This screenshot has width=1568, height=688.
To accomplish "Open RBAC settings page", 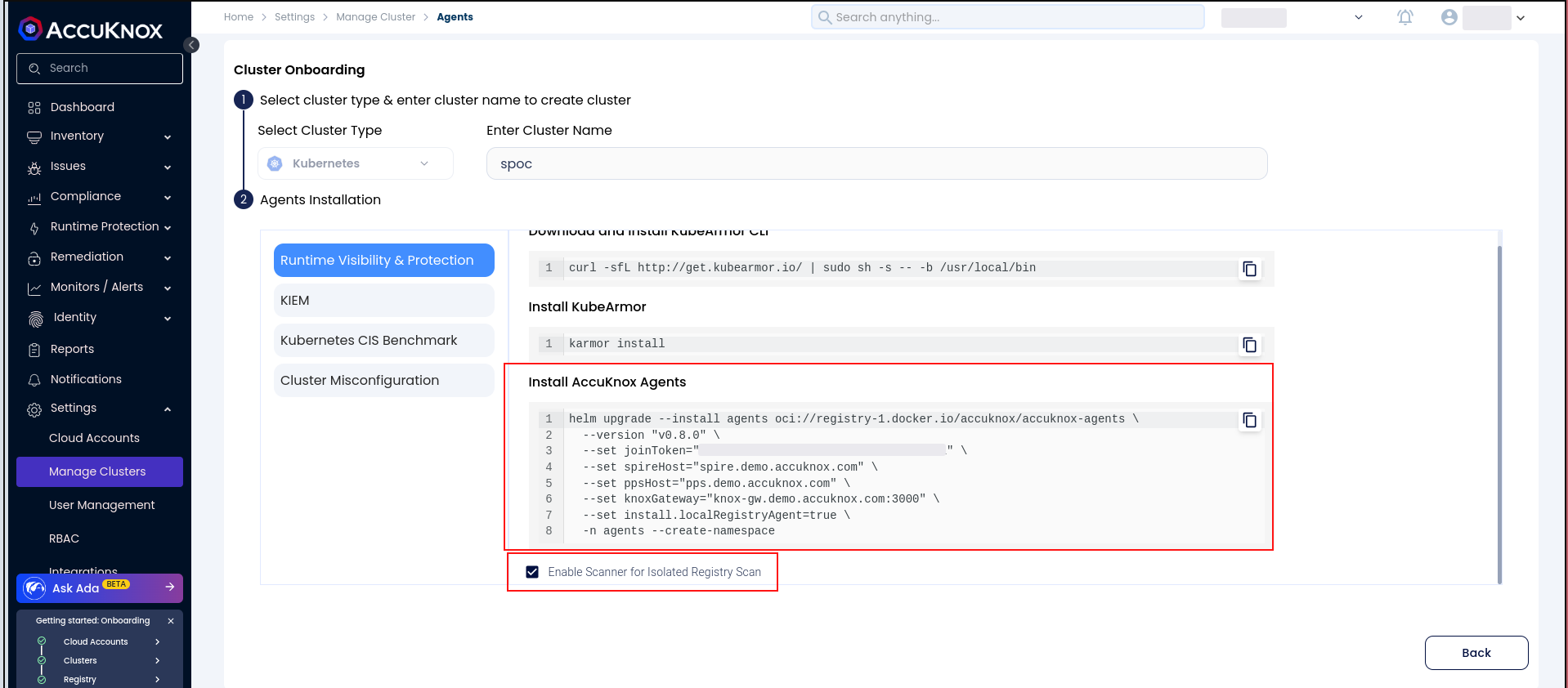I will (64, 539).
